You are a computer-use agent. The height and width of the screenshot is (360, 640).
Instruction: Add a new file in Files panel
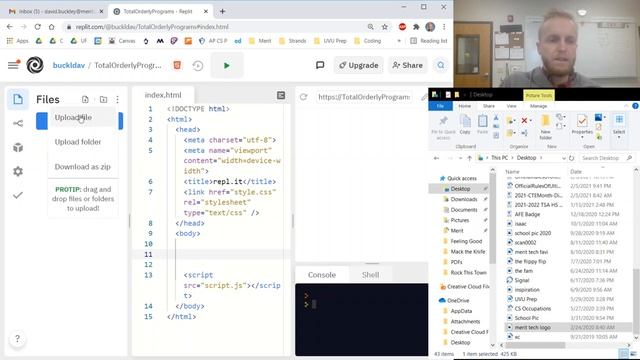pos(85,100)
